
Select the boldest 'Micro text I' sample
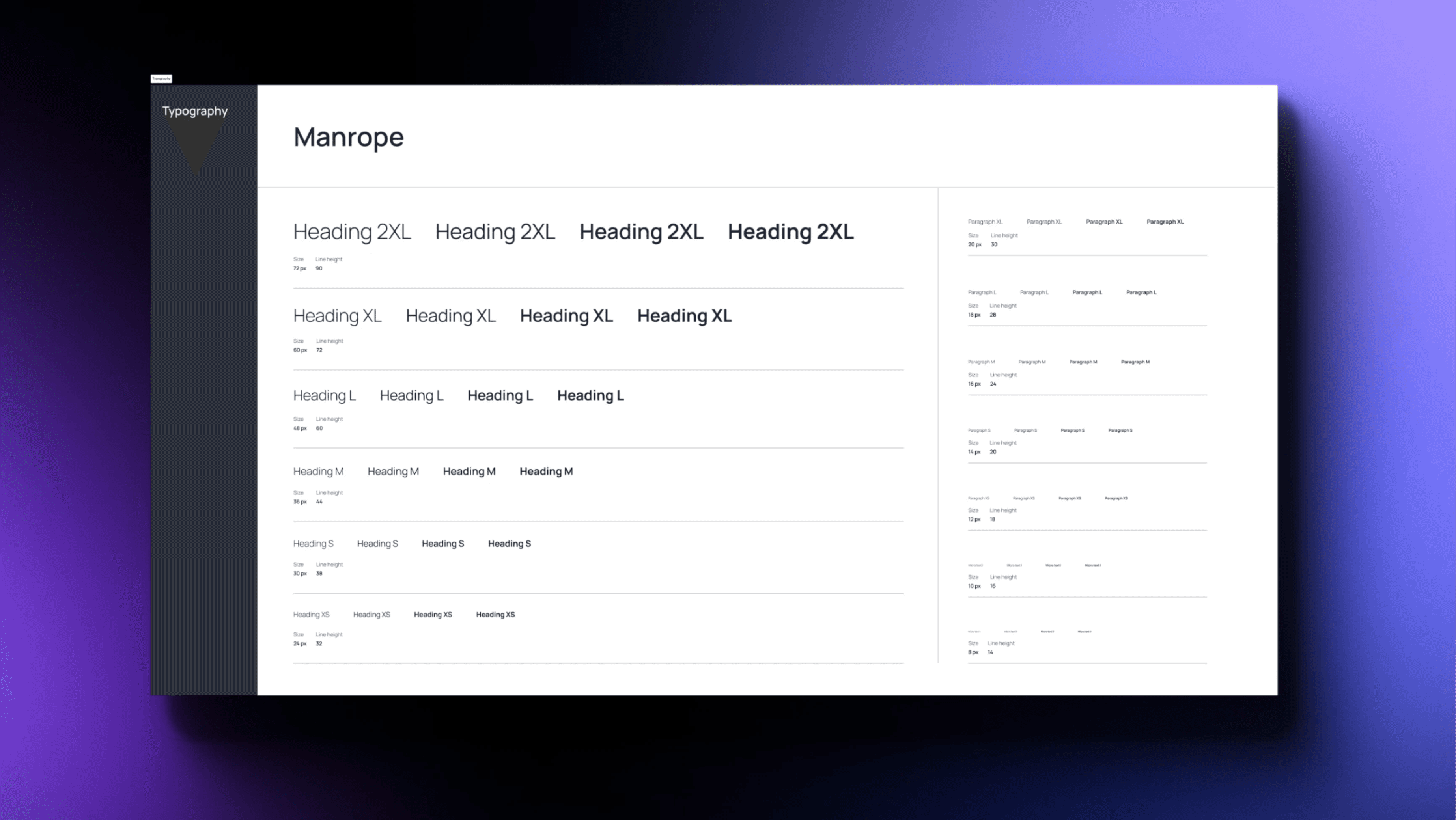[x=1092, y=566]
